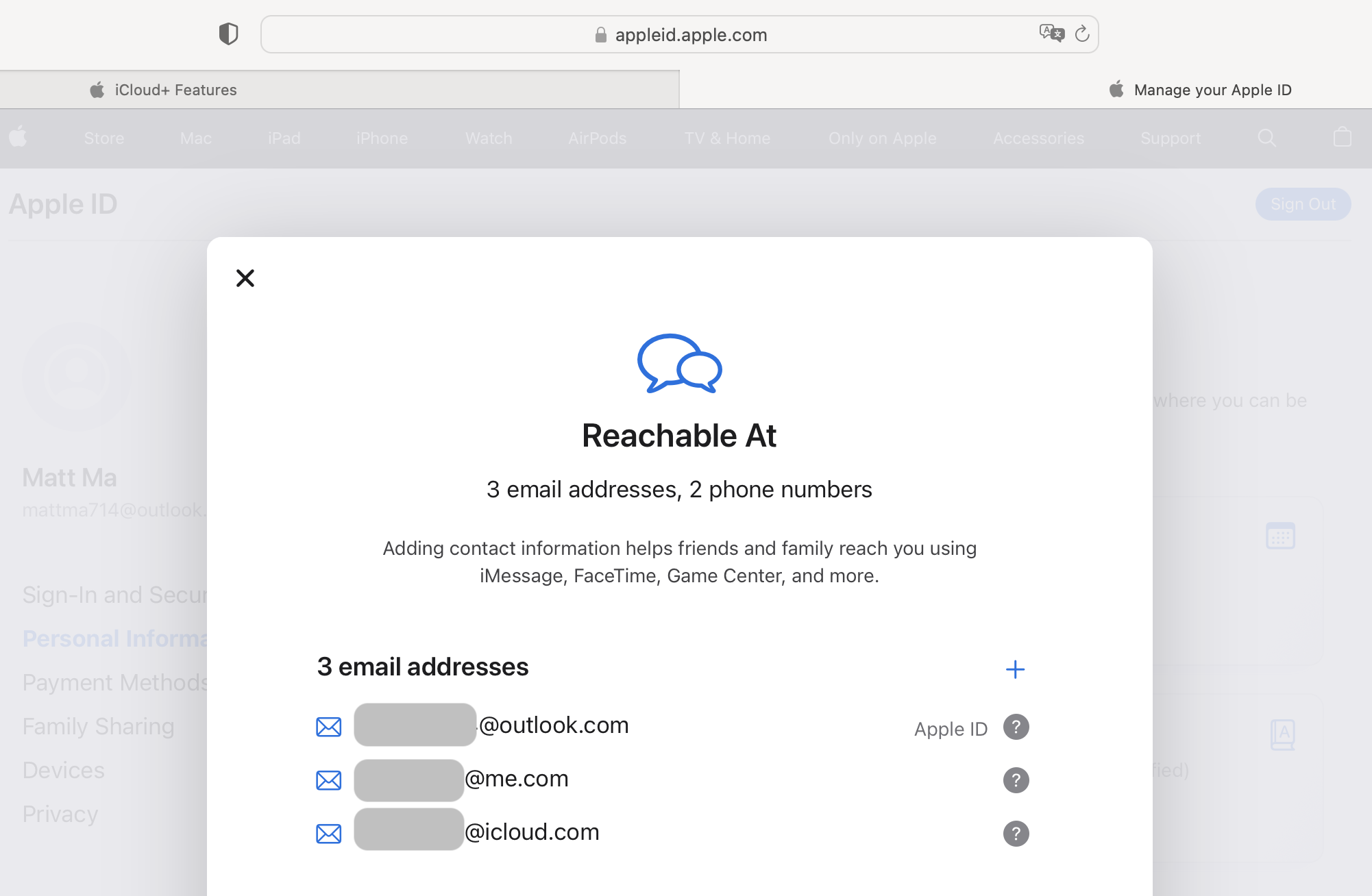Open Devices in the sidebar
The image size is (1372, 896).
click(x=64, y=770)
